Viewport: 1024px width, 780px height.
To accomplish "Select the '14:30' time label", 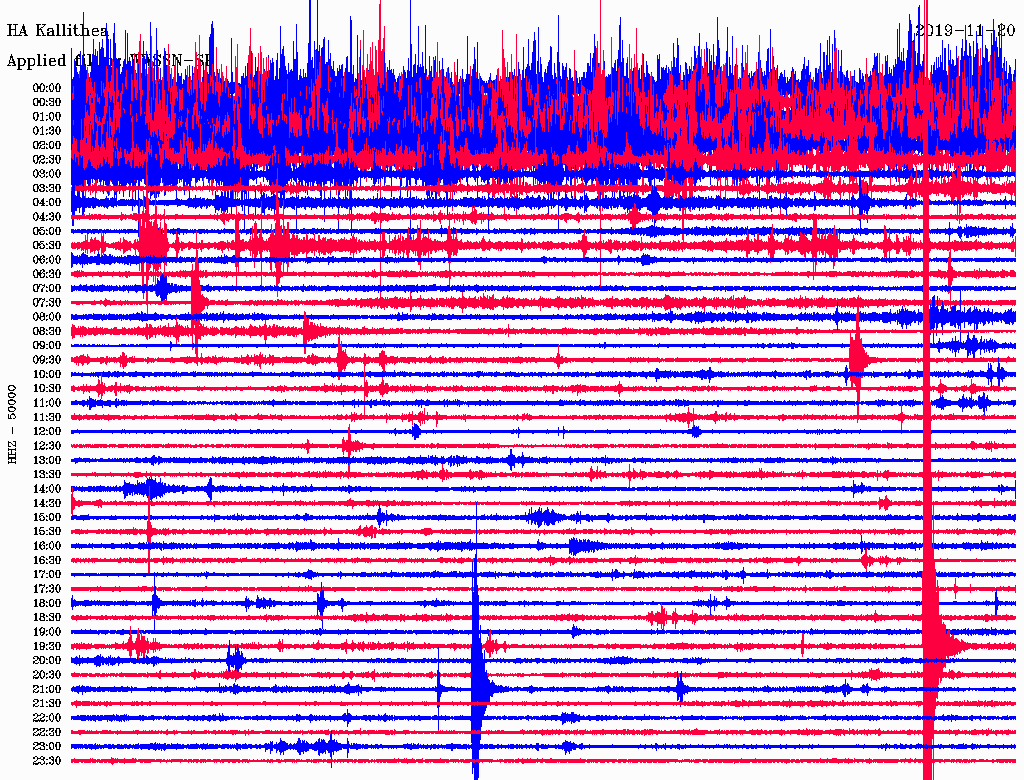I will (47, 504).
